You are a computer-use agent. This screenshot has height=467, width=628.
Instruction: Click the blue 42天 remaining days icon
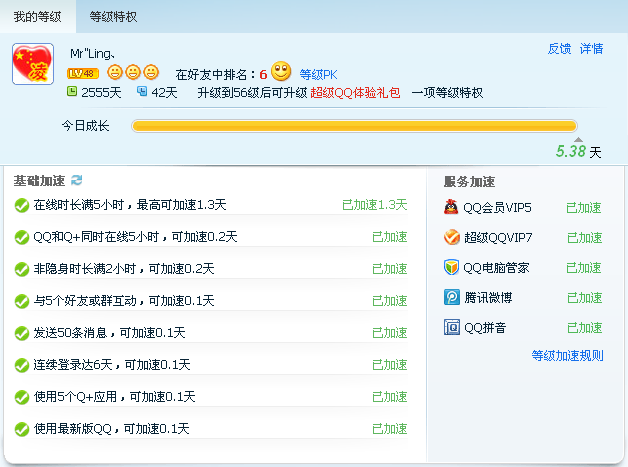tap(142, 91)
